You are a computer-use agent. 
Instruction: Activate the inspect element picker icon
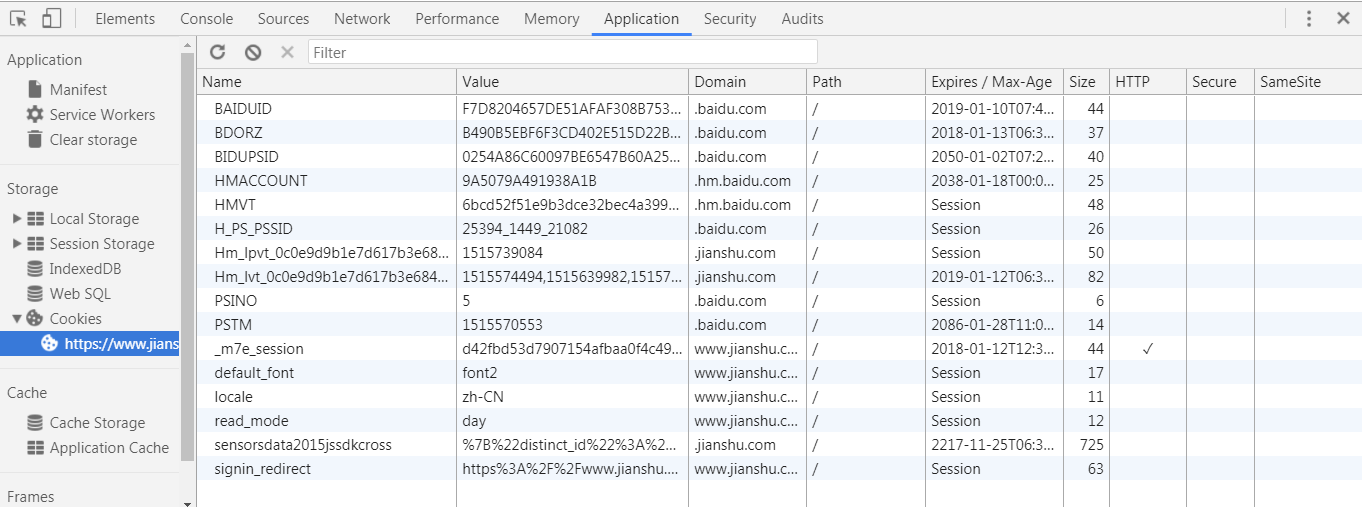pos(18,18)
